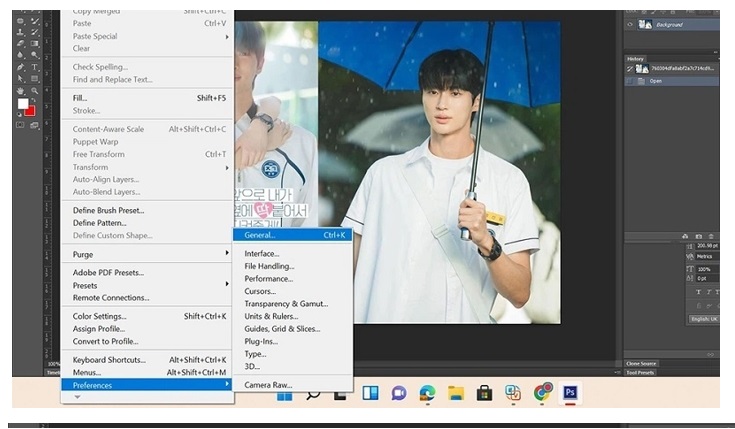This screenshot has height=429, width=735.
Task: Click the red background color swatch
Action: tap(30, 110)
